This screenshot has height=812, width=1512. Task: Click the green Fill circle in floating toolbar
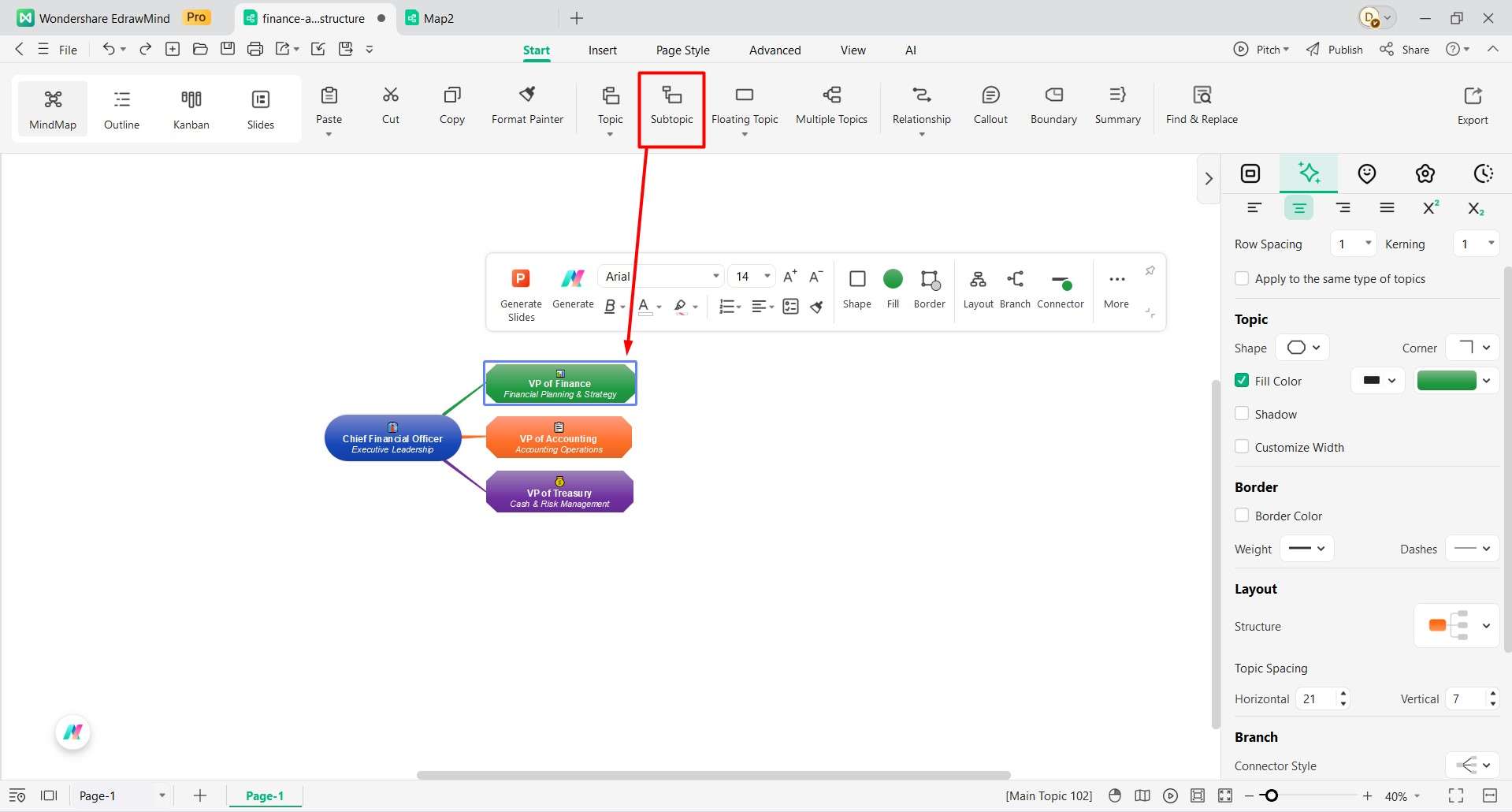click(893, 278)
